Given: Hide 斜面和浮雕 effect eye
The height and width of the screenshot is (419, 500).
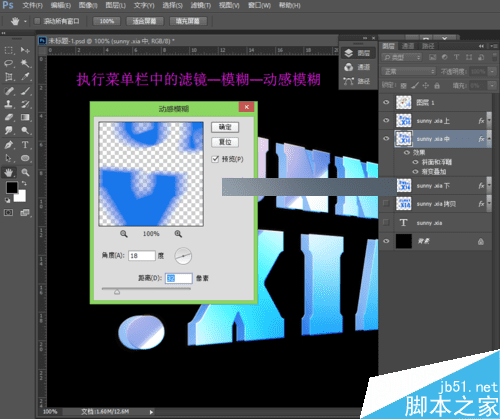Looking at the screenshot, I should (415, 162).
